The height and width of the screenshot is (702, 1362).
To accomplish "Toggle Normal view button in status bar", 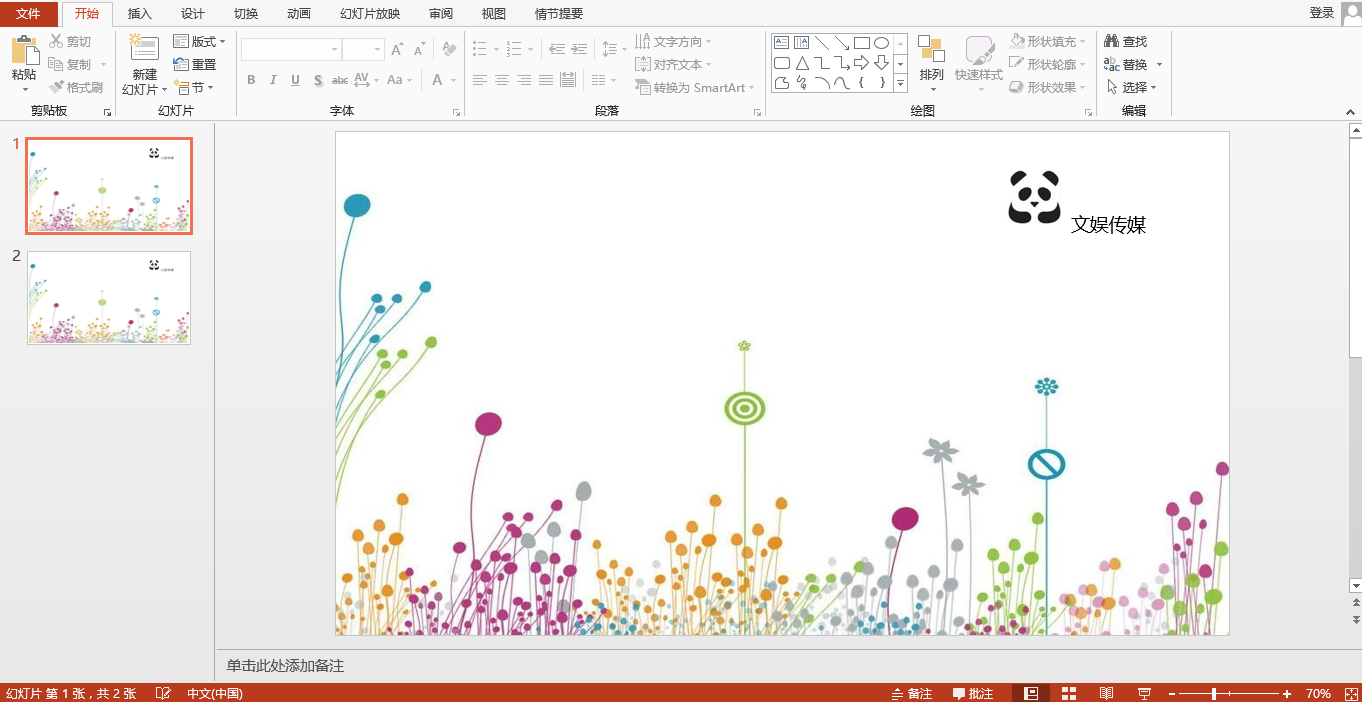I will pos(1030,693).
